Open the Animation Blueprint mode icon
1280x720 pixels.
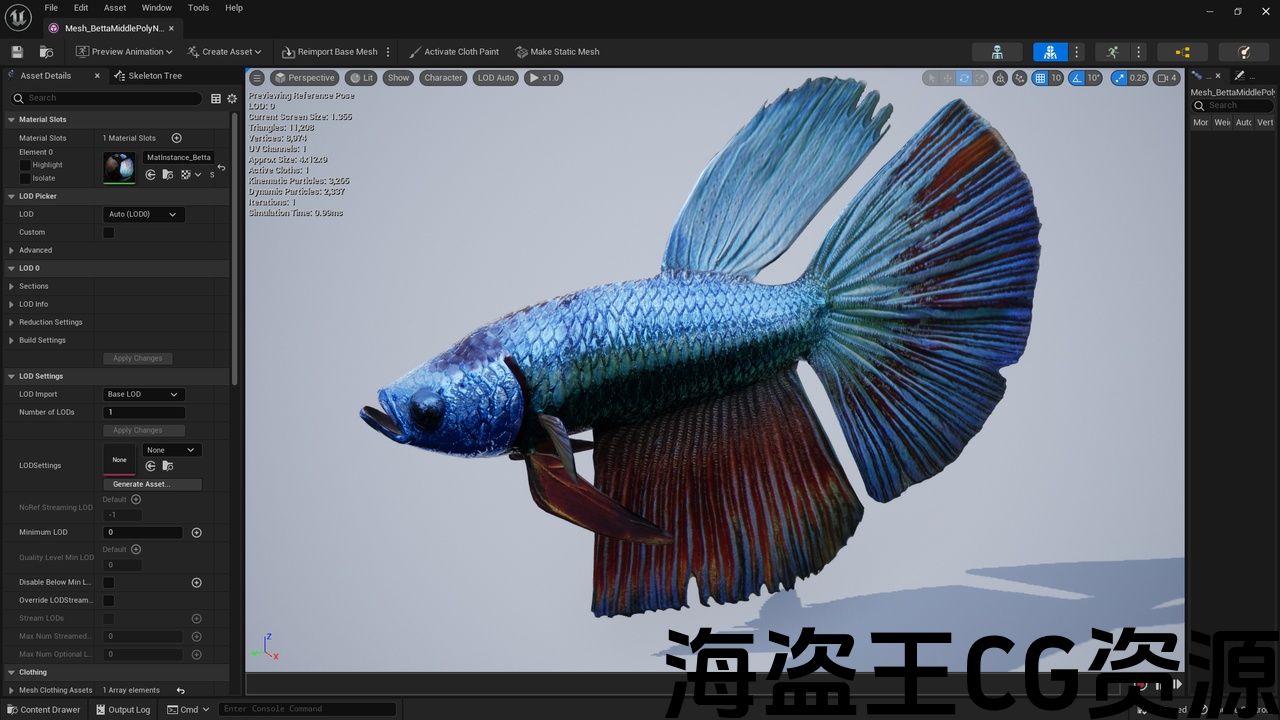1182,52
